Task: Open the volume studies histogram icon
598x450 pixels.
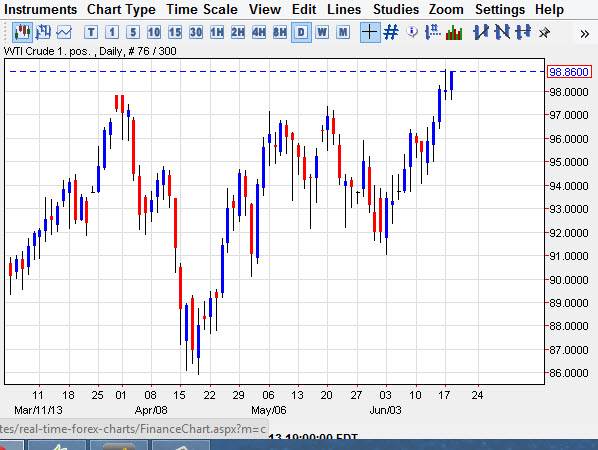Action: (x=454, y=32)
